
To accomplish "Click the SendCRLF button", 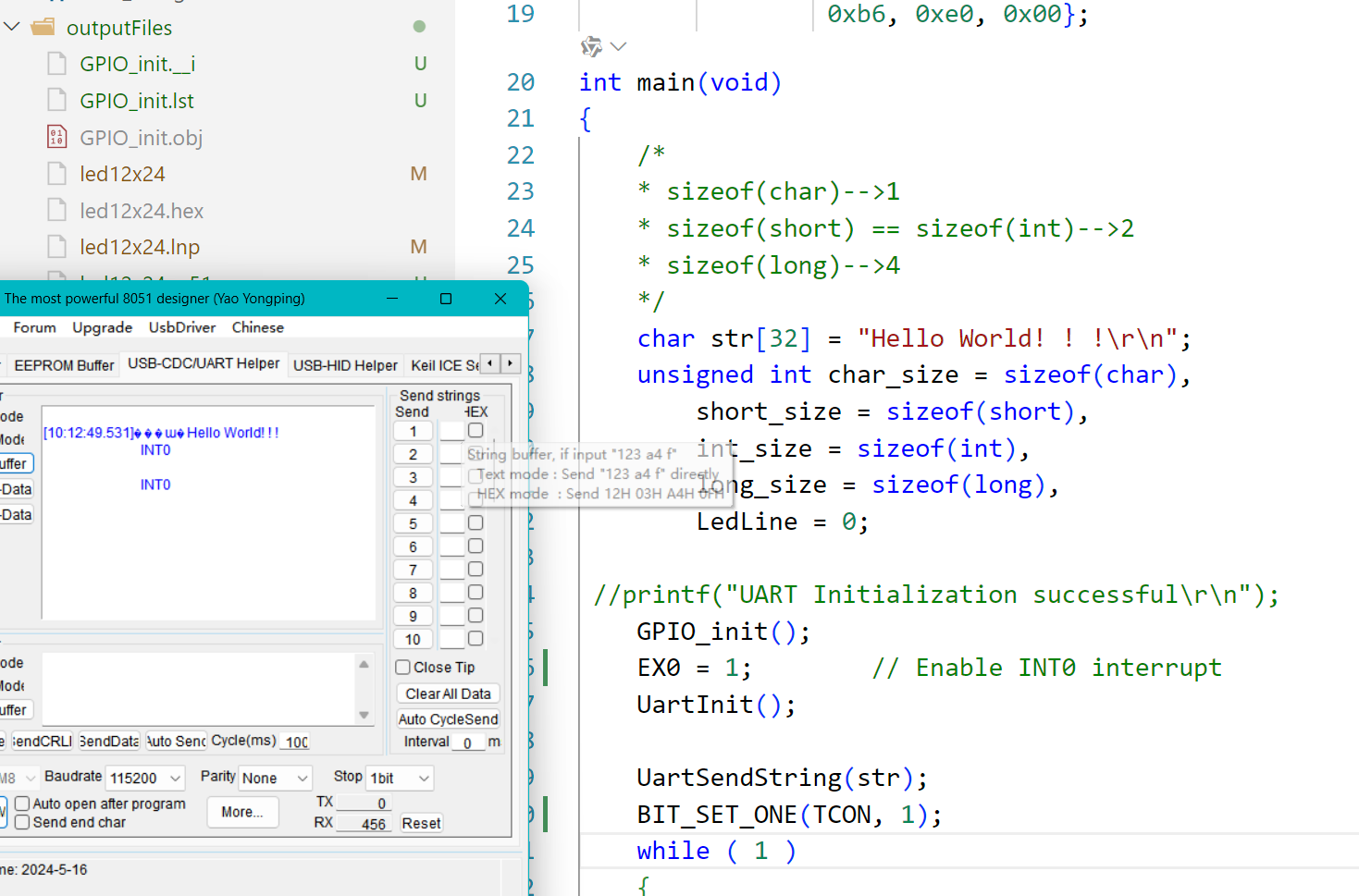I will click(x=41, y=741).
